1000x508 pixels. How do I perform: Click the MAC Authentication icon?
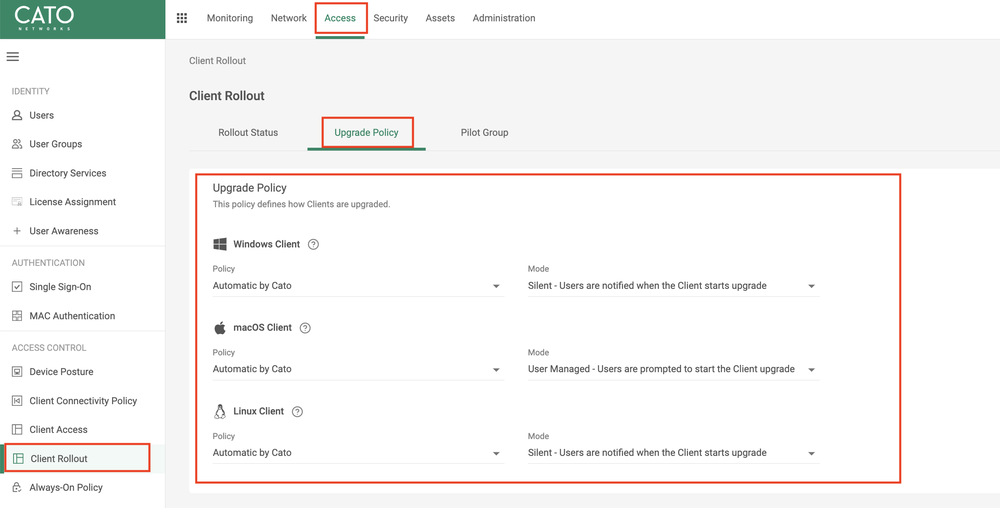(17, 316)
